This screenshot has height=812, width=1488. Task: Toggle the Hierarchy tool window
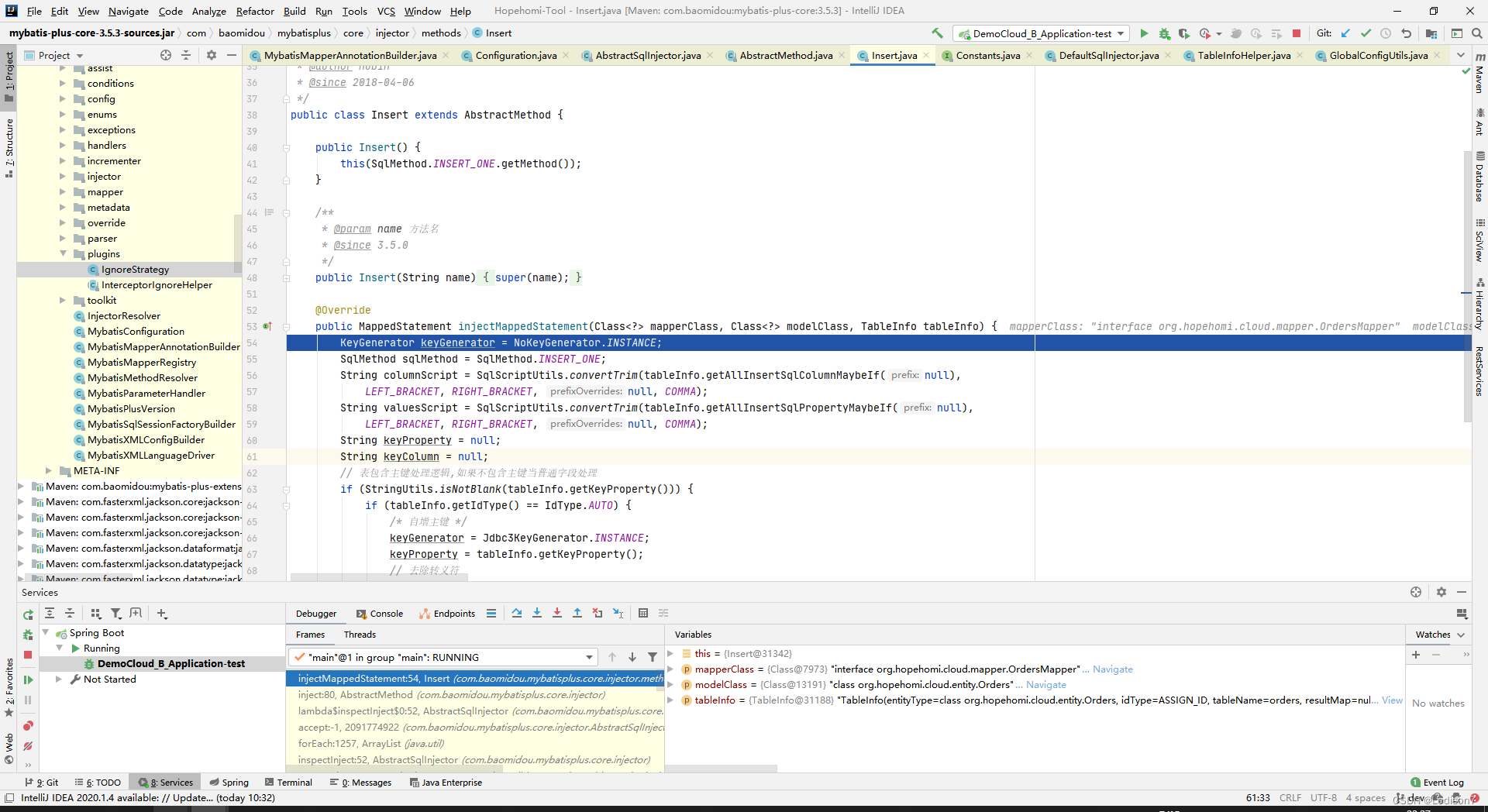[x=1479, y=304]
